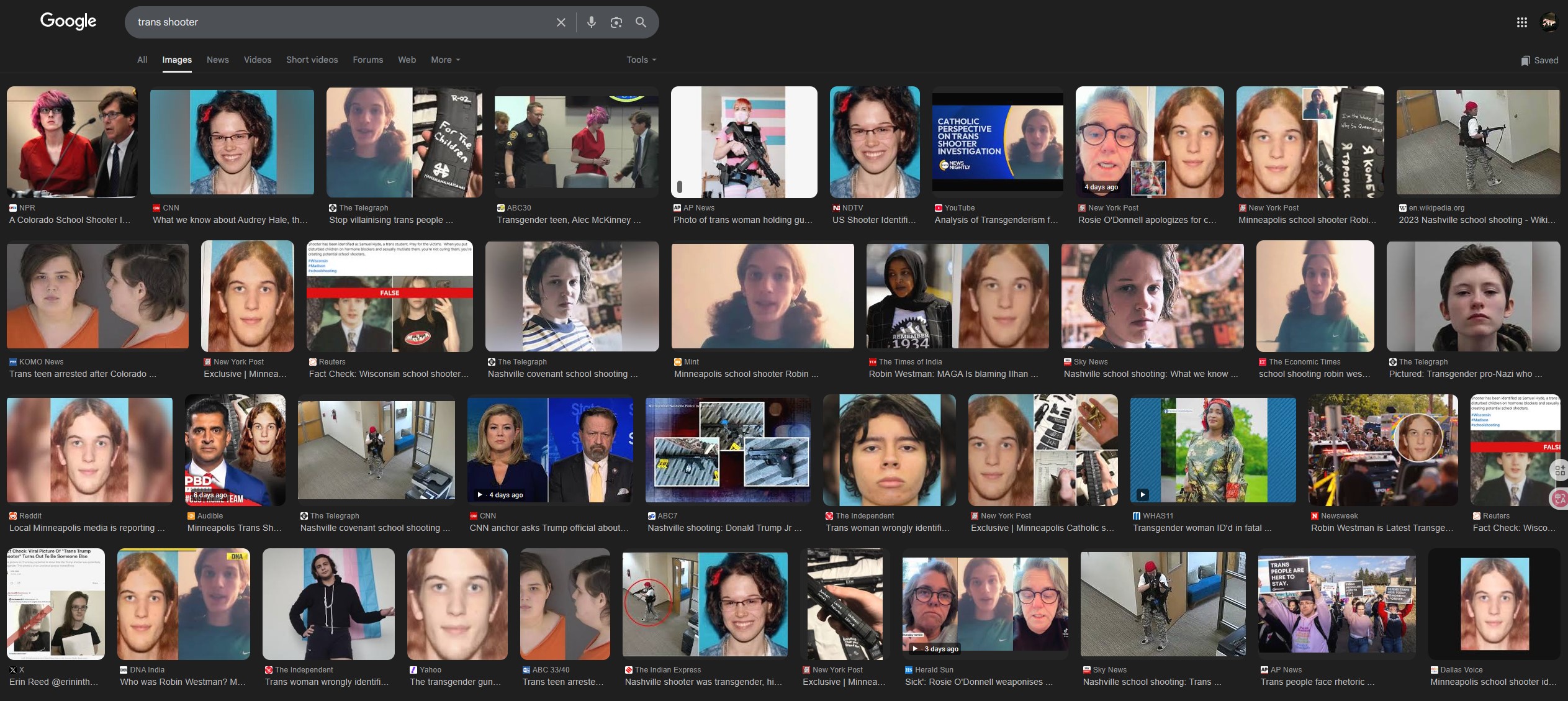Screen dimensions: 1568x701
Task: Switch to the News tab
Action: [x=217, y=60]
